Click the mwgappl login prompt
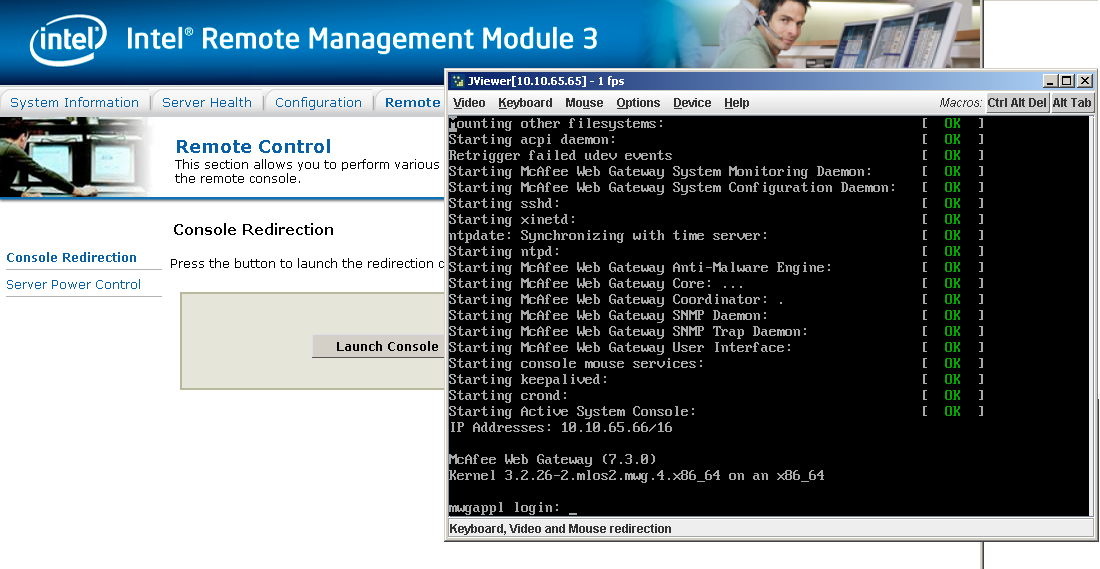Viewport: 1100px width, 569px height. pyautogui.click(x=512, y=507)
